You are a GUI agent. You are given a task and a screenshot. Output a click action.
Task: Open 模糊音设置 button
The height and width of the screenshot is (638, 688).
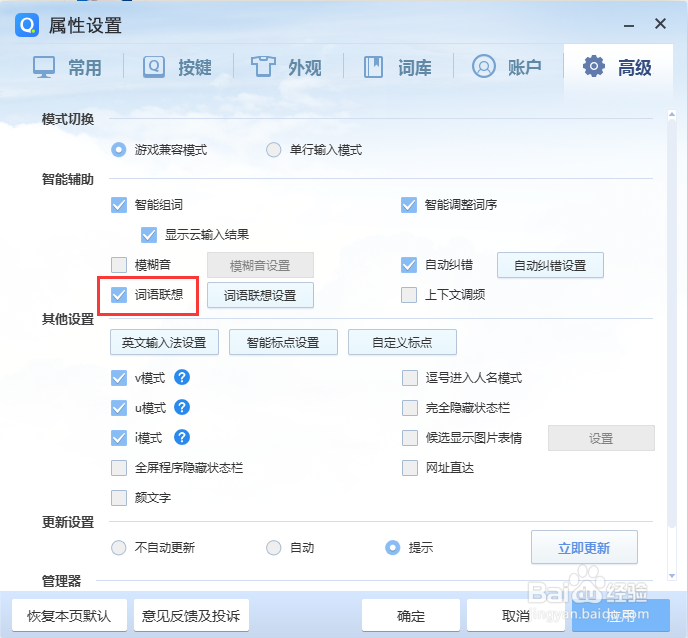click(260, 265)
